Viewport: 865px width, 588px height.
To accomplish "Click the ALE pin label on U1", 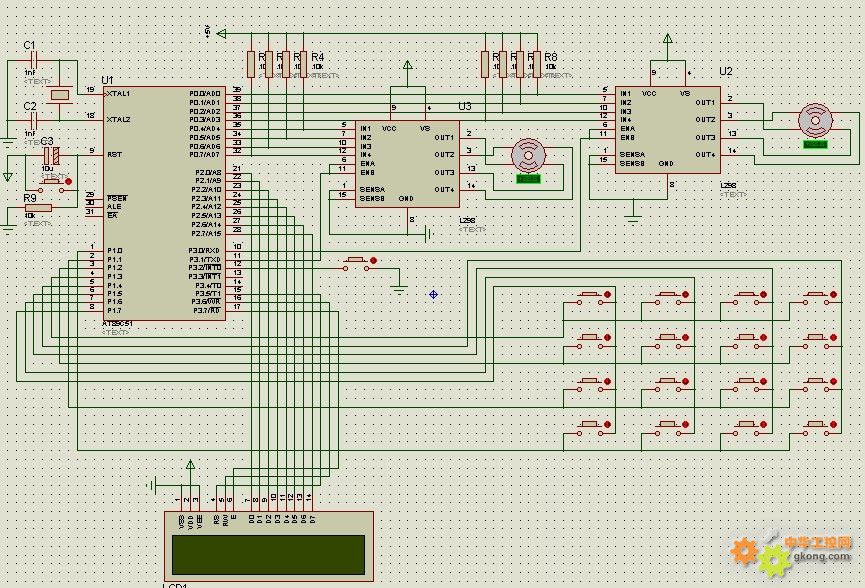I will pos(114,206).
